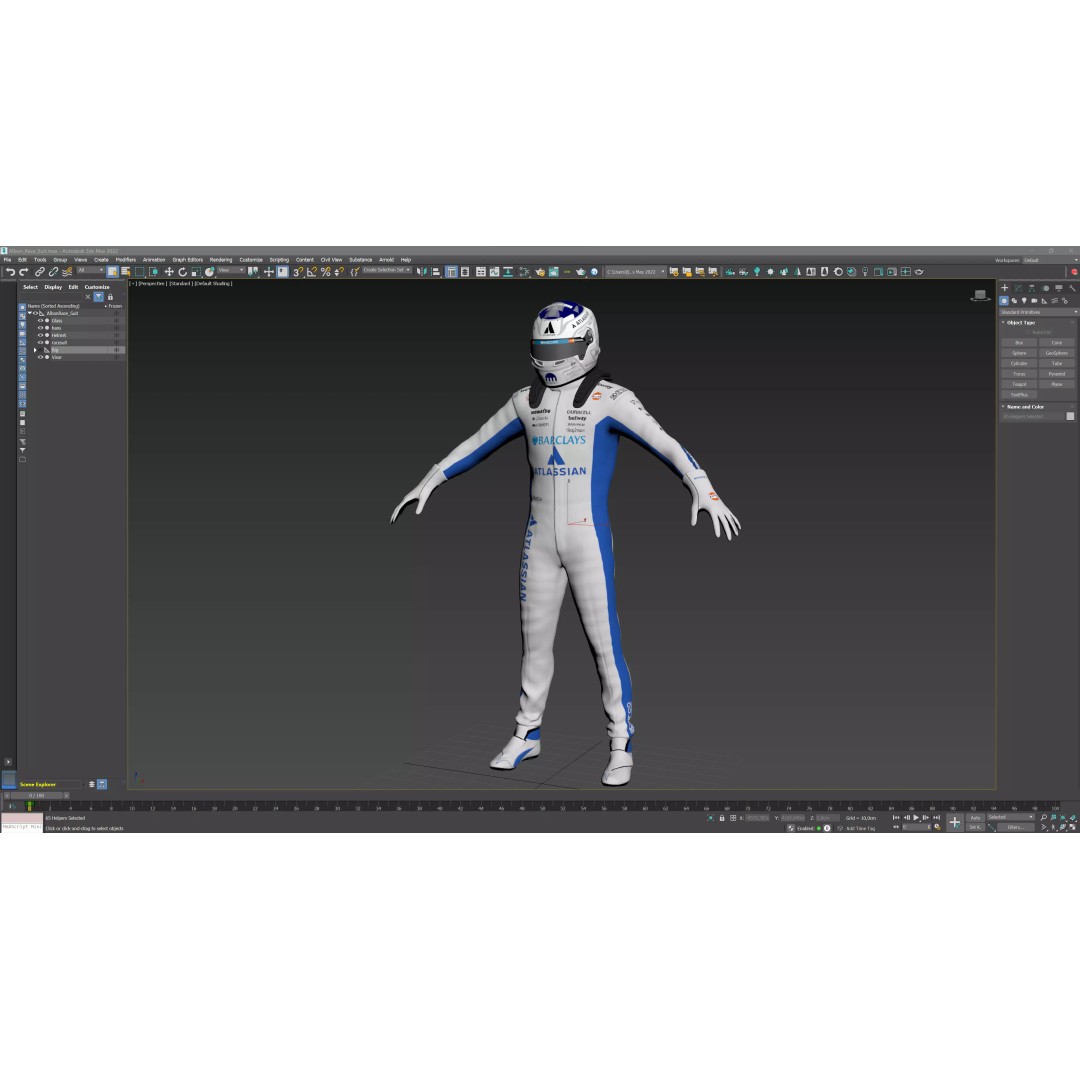Open Create Selection Set dropdown
The image size is (1080, 1080).
387,269
